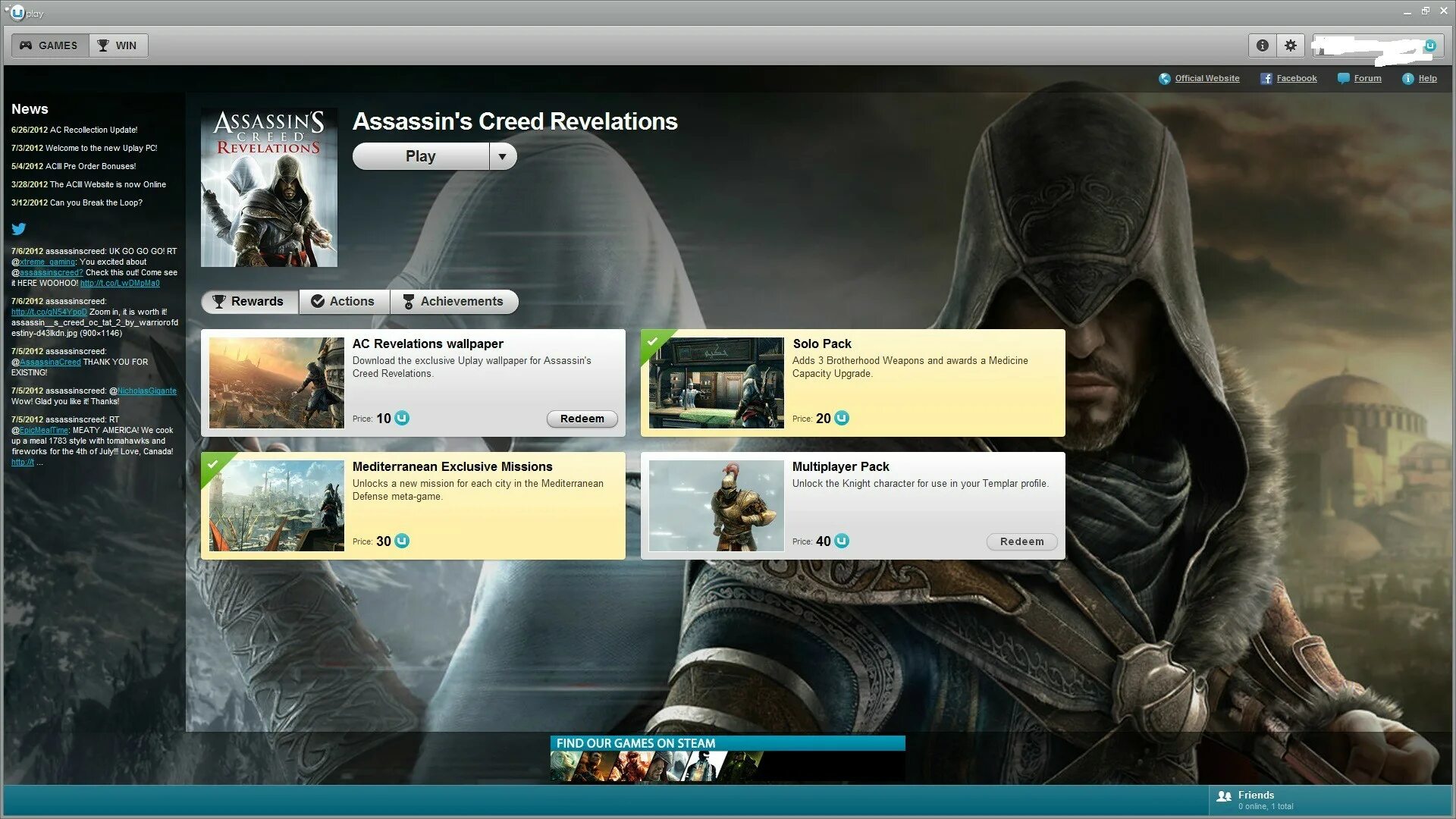This screenshot has width=1456, height=819.
Task: Open the WIN tab
Action: (x=118, y=45)
